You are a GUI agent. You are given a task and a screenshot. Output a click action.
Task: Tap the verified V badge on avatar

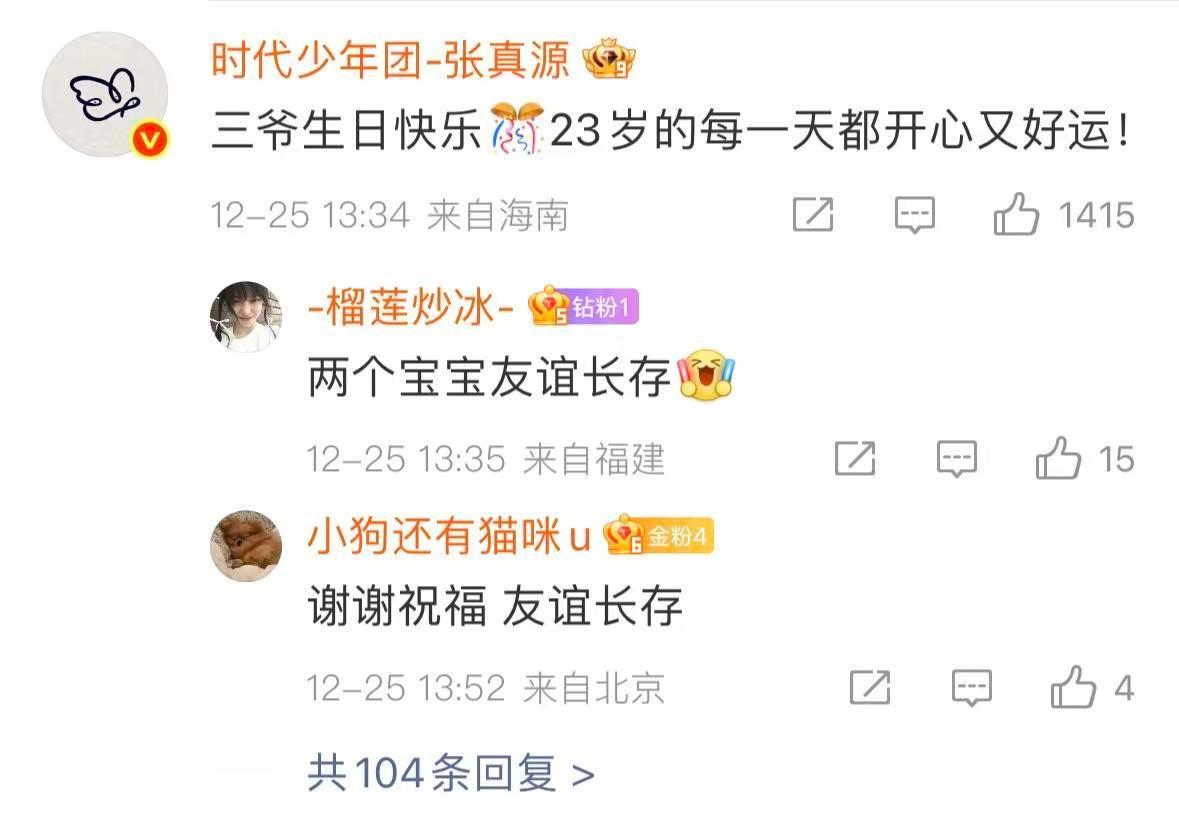pyautogui.click(x=150, y=141)
